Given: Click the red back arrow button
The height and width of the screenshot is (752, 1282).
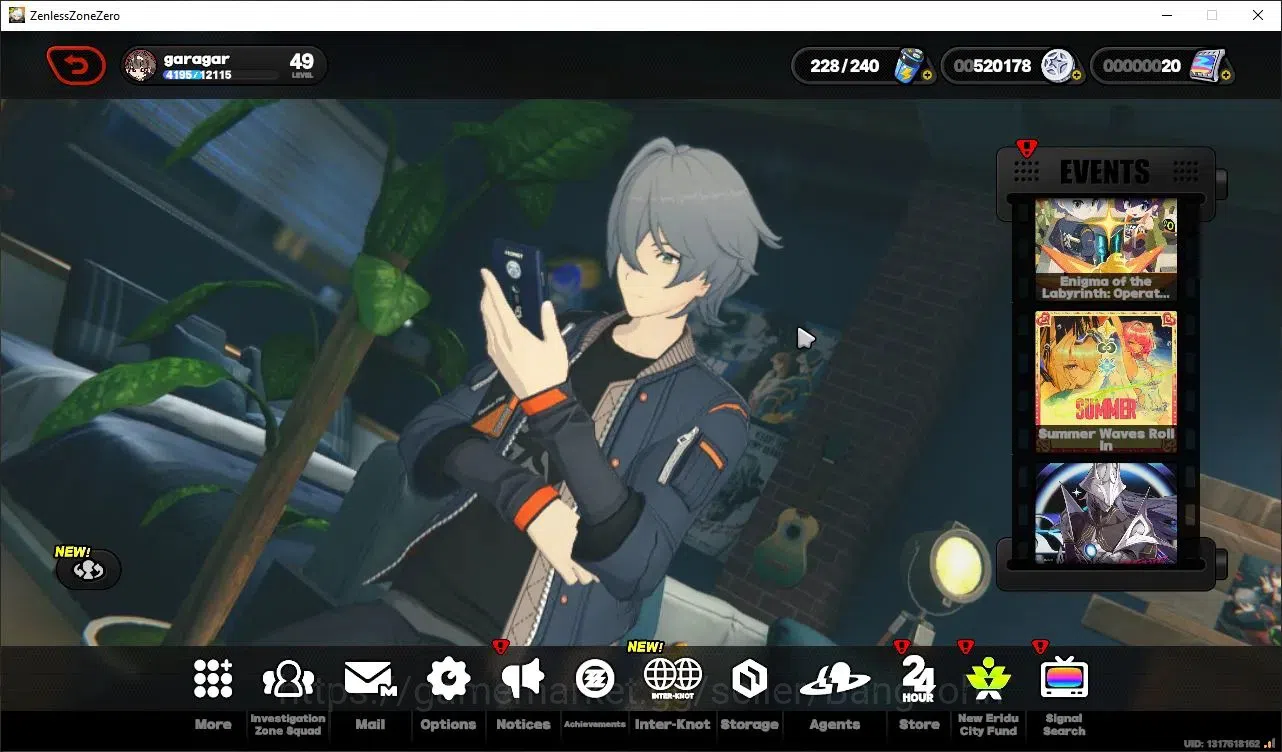Looking at the screenshot, I should click(x=76, y=66).
